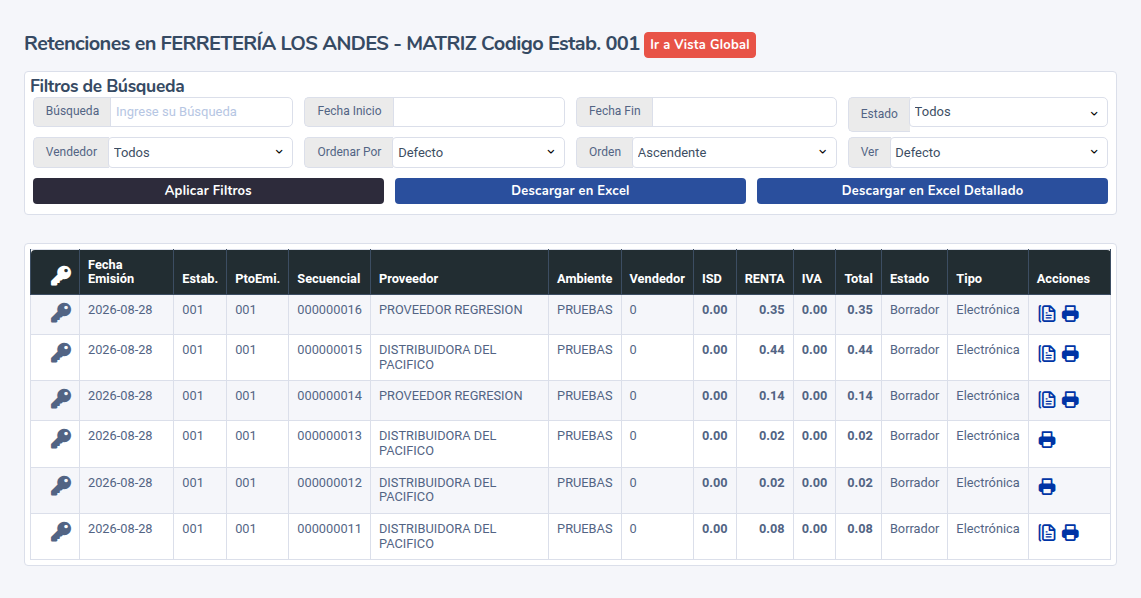This screenshot has width=1141, height=598.
Task: Click the key icon for retention 000000014
Action: click(60, 399)
